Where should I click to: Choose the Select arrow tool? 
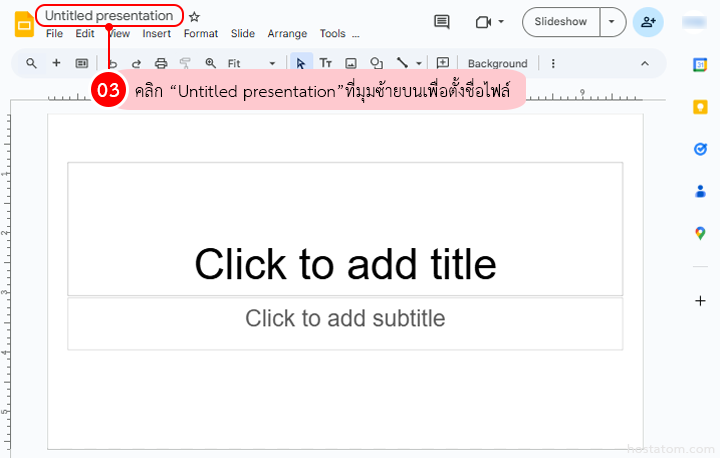[x=301, y=63]
